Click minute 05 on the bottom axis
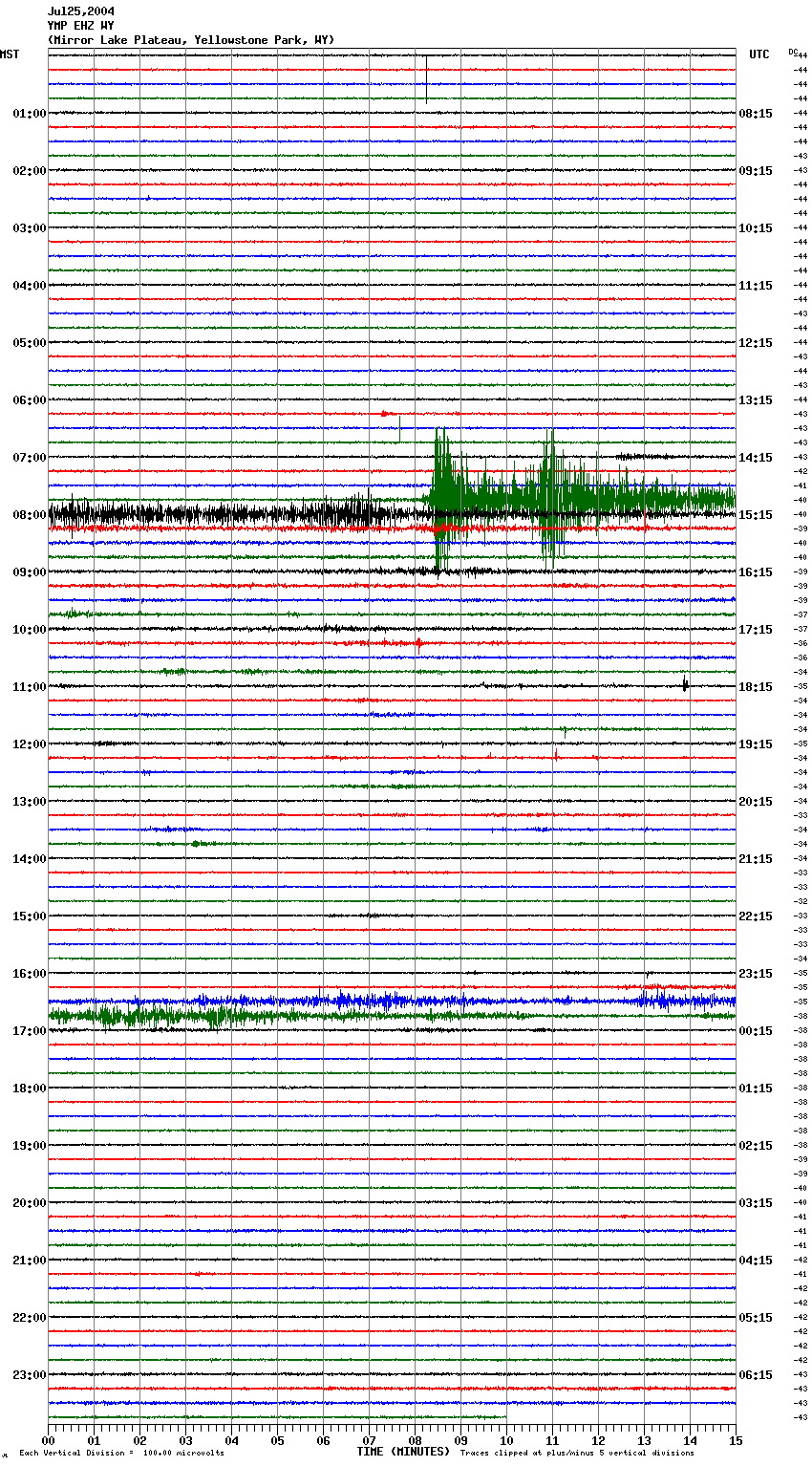Screen dimensions: 812x1466 277,1440
